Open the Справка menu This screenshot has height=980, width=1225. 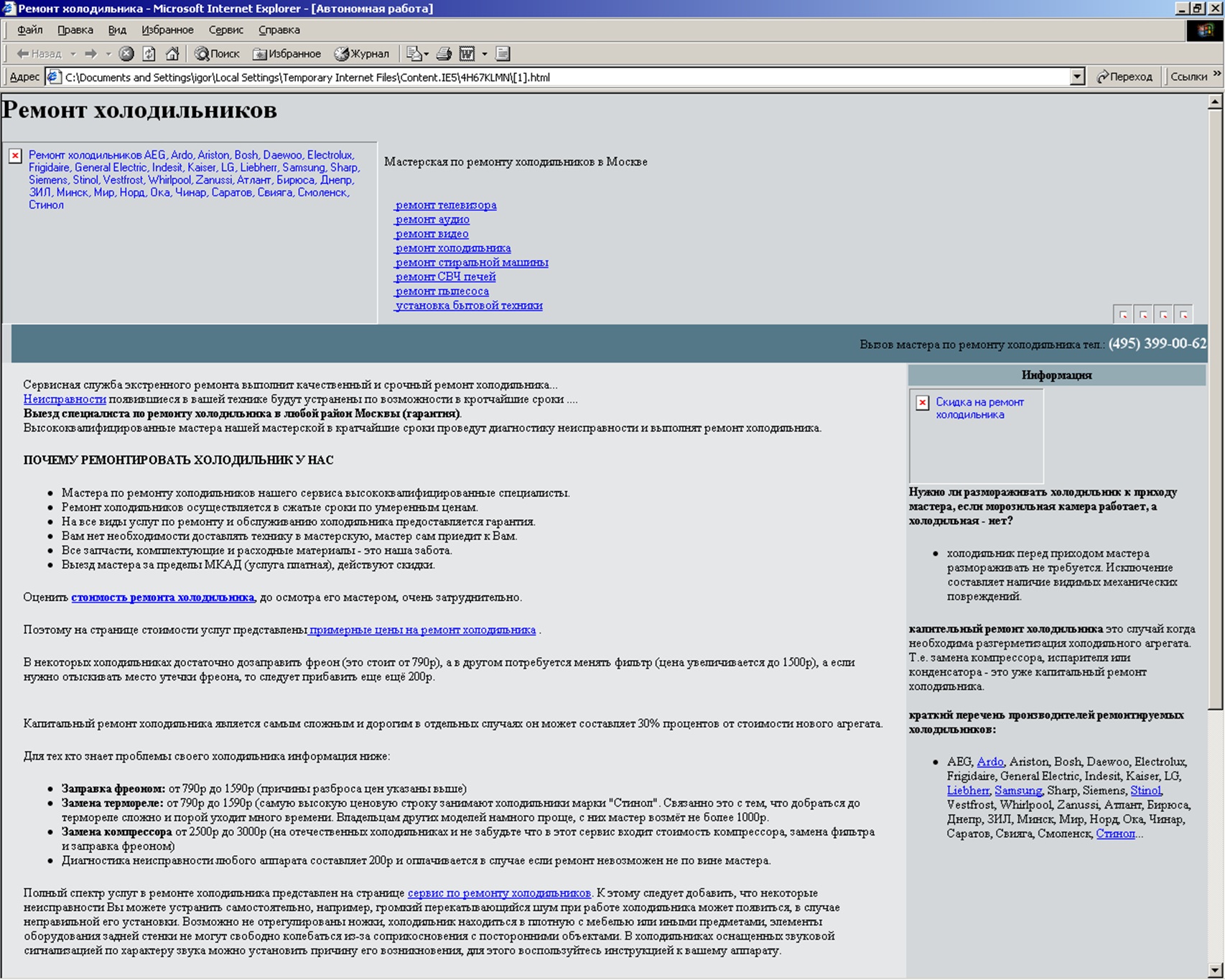[x=279, y=30]
